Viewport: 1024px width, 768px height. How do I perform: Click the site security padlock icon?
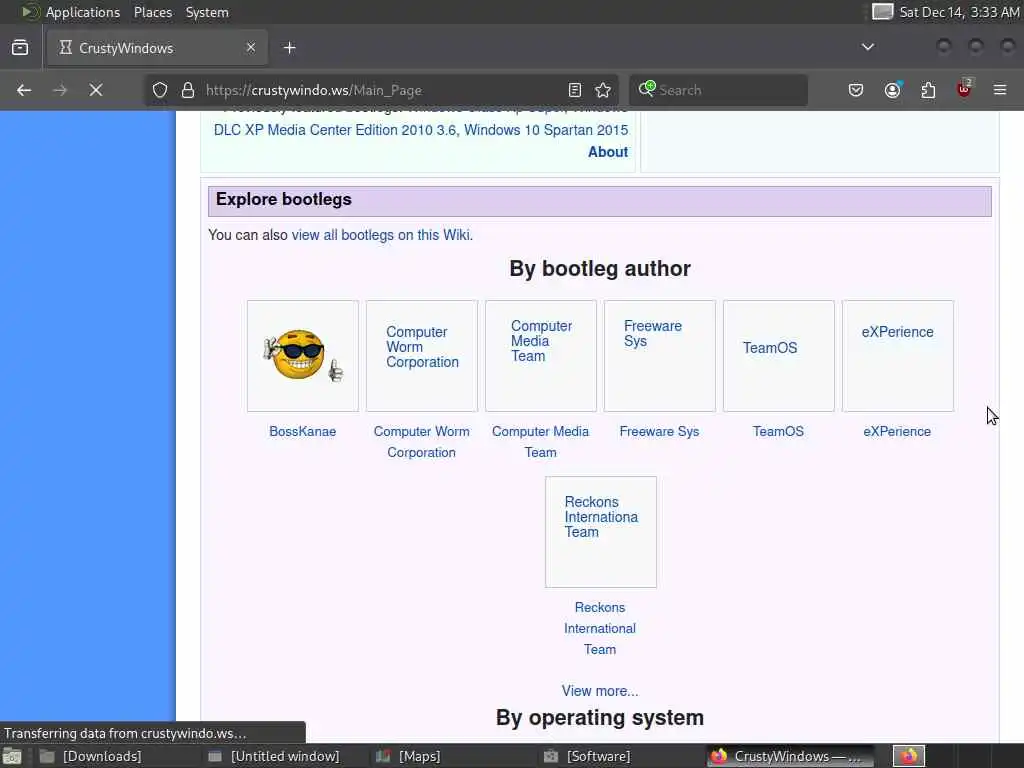(x=188, y=90)
